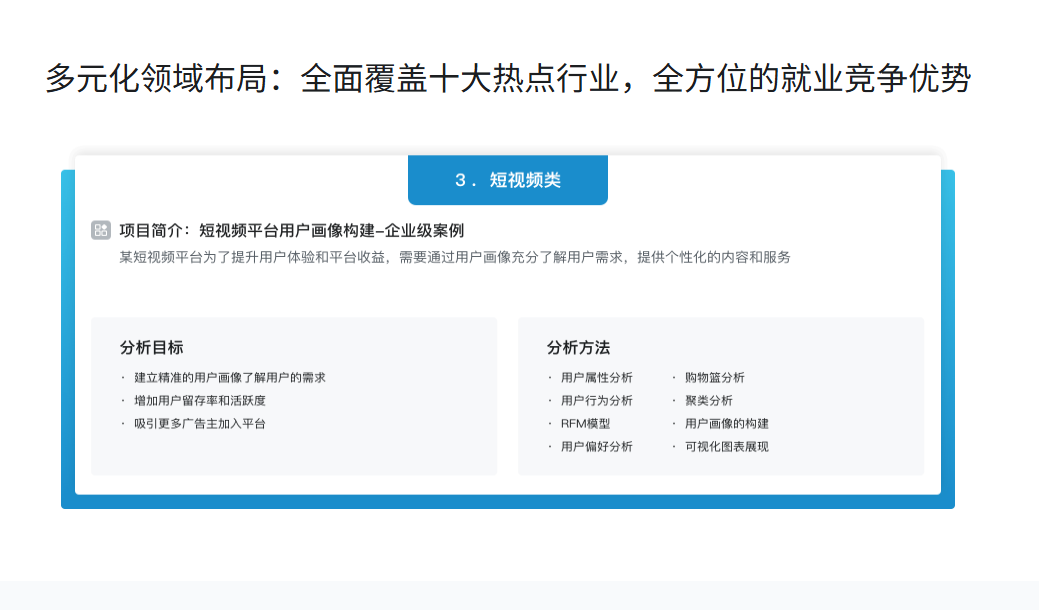1039x610 pixels.
Task: Select the 3. 短视频类 tab
Action: pos(507,180)
